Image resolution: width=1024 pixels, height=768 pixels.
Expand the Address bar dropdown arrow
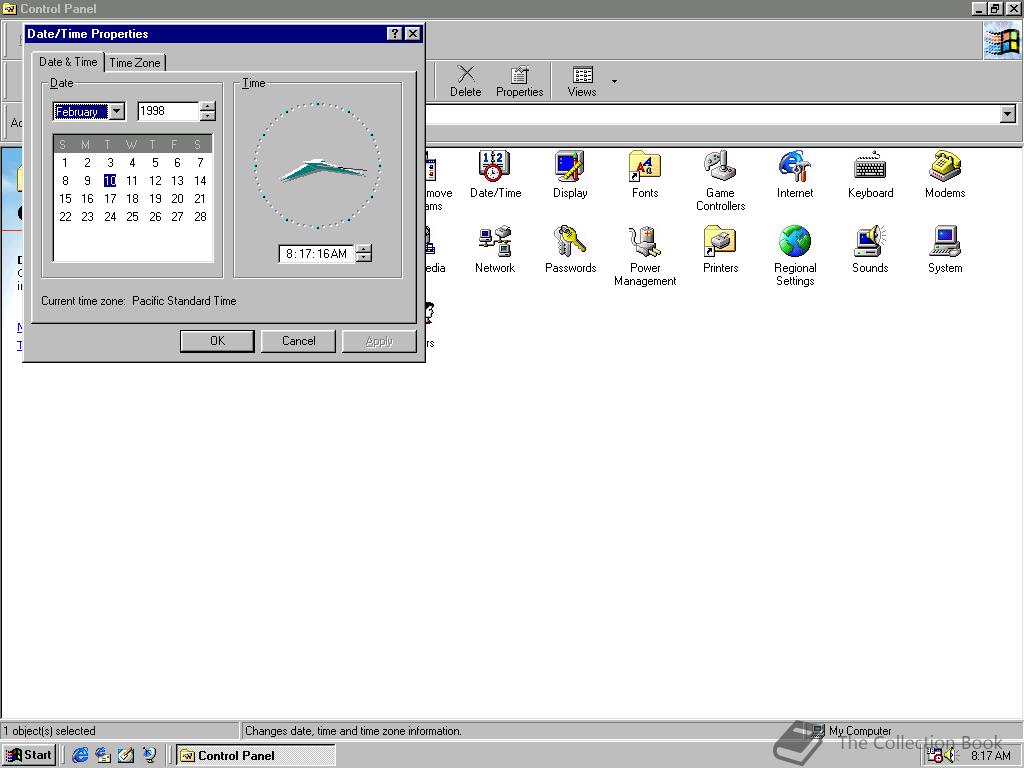click(x=1007, y=115)
